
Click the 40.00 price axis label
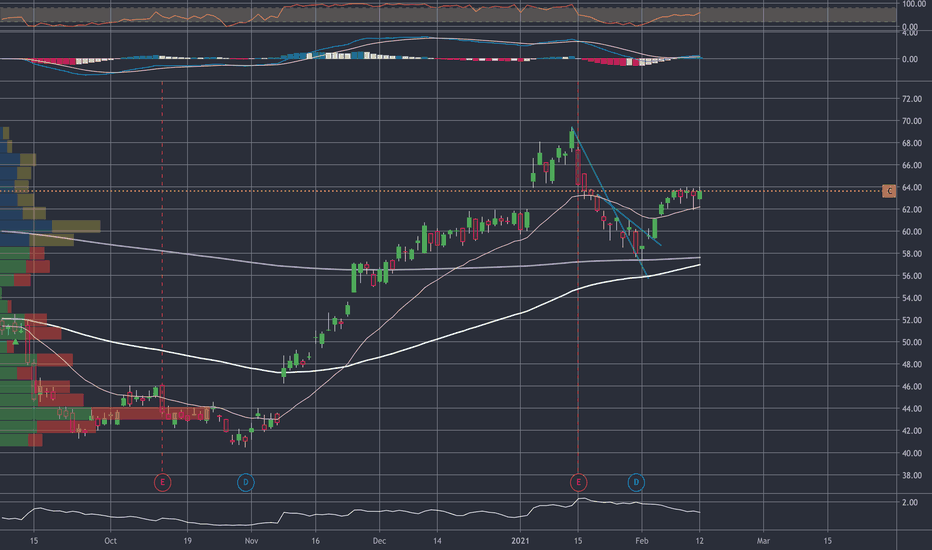912,453
